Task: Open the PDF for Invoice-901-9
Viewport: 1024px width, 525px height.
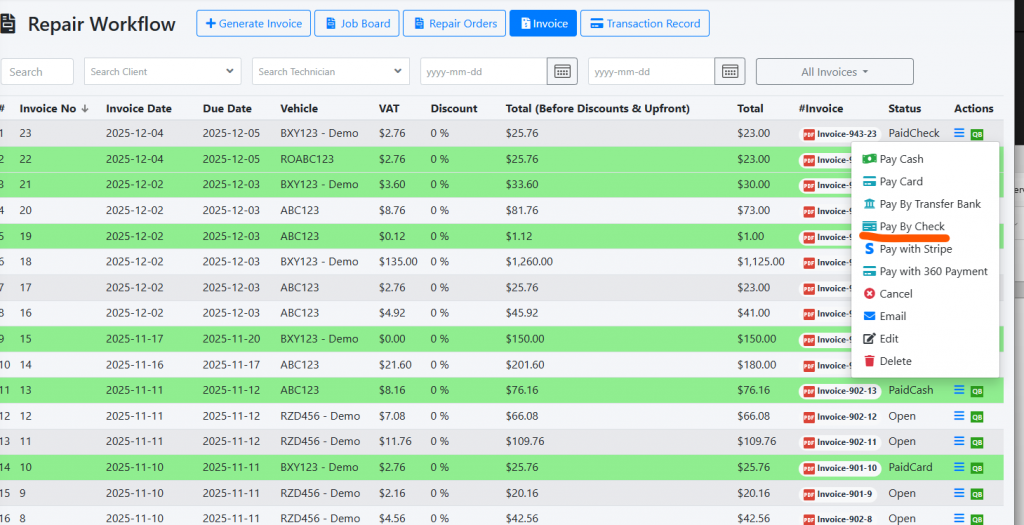Action: coord(809,494)
